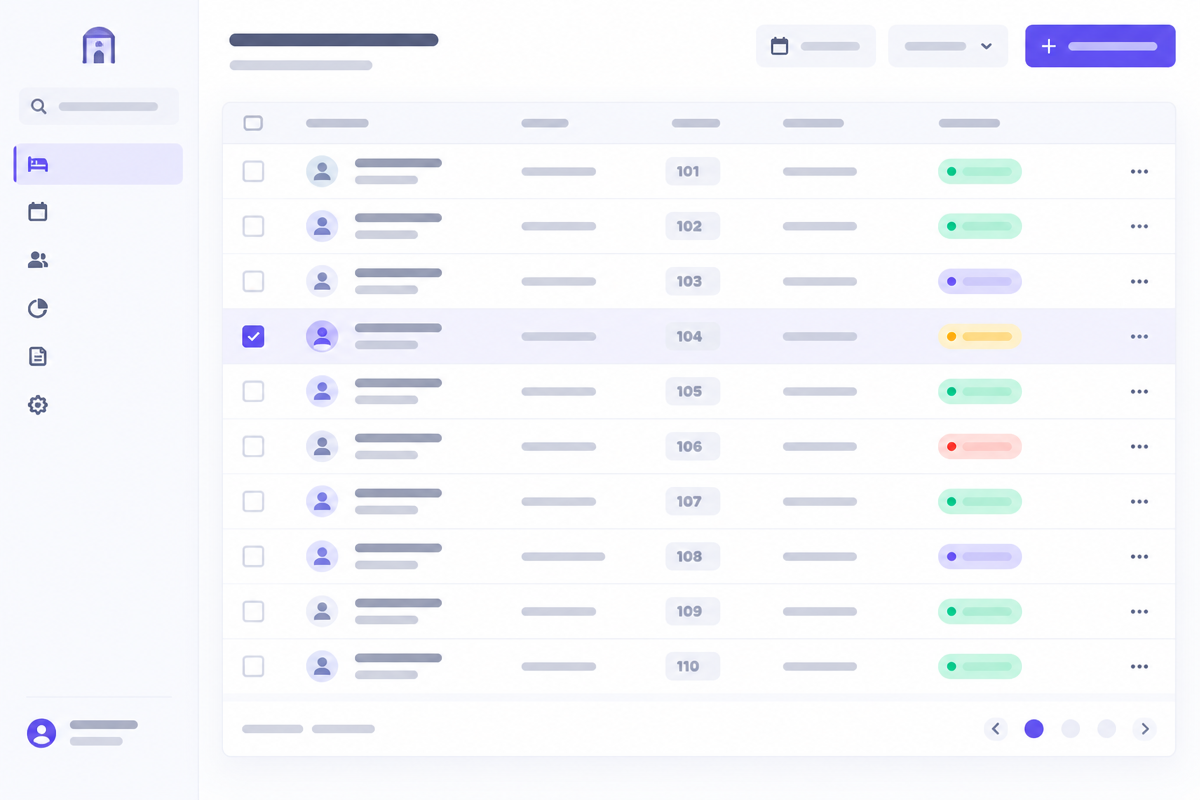
Task: Click the search field in the sidebar
Action: coord(98,106)
